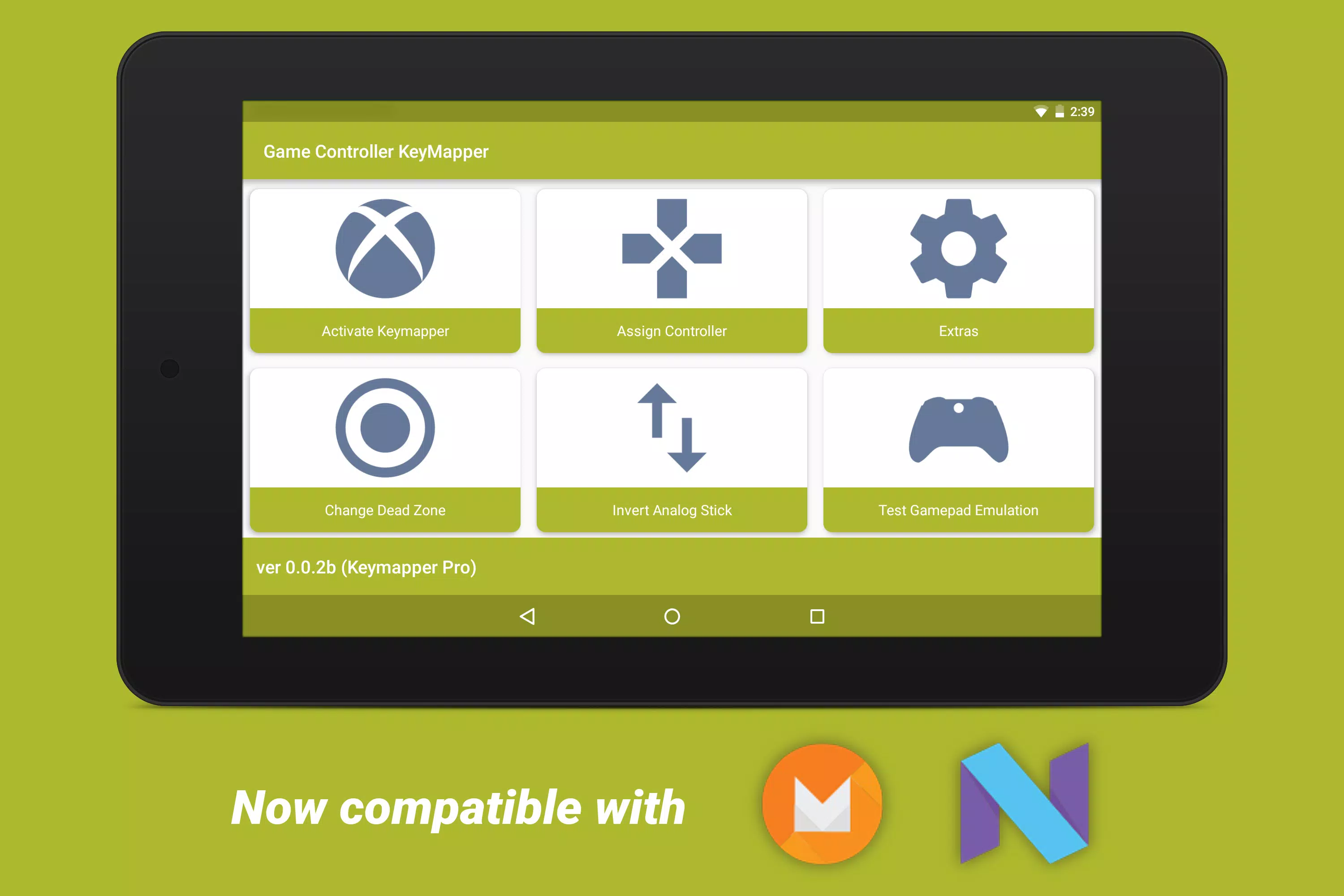Toggle Invert Analog Stick setting
Viewport: 1344px width, 896px height.
pyautogui.click(x=672, y=448)
